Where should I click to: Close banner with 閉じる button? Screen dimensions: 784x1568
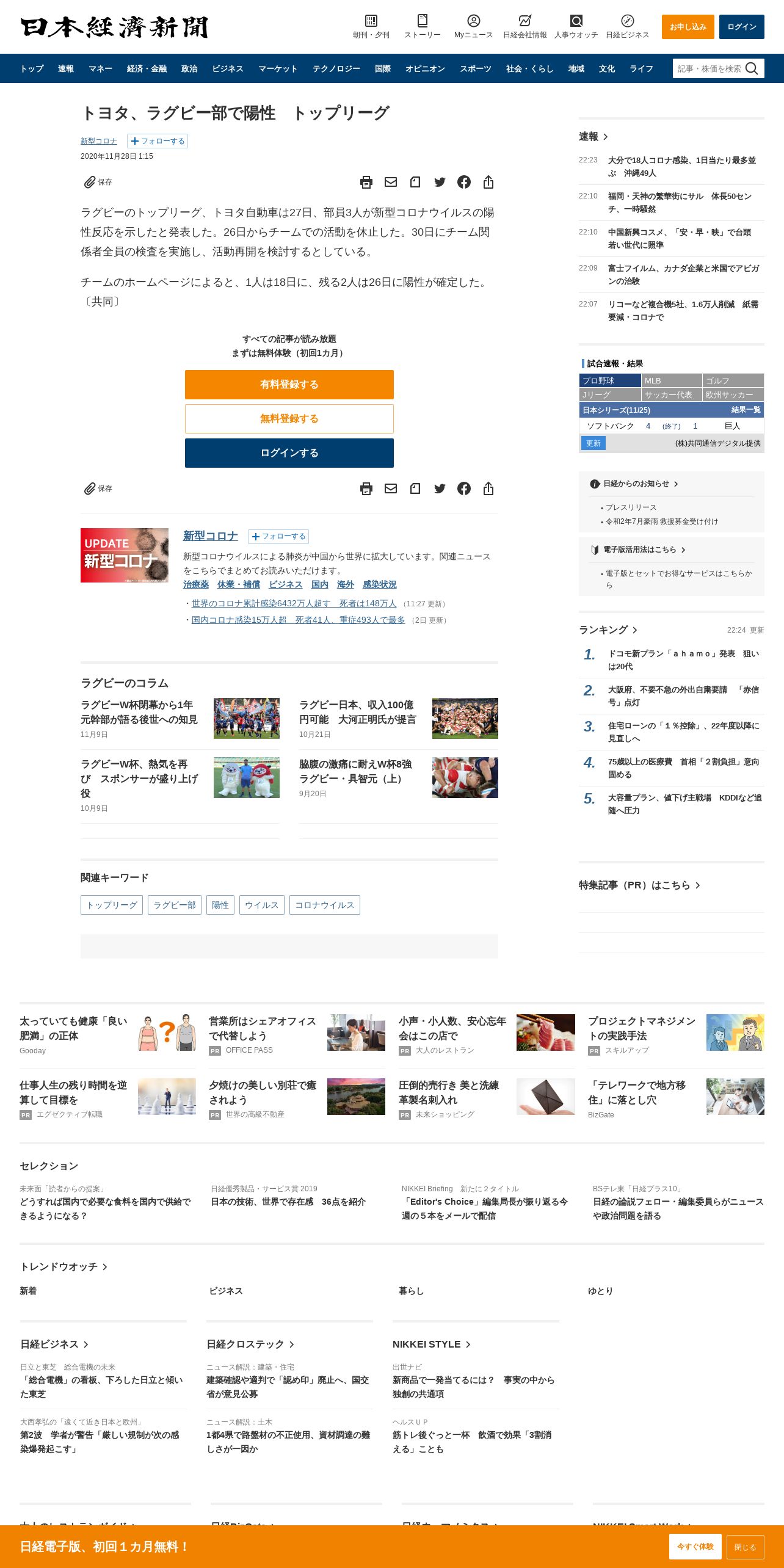[746, 1547]
